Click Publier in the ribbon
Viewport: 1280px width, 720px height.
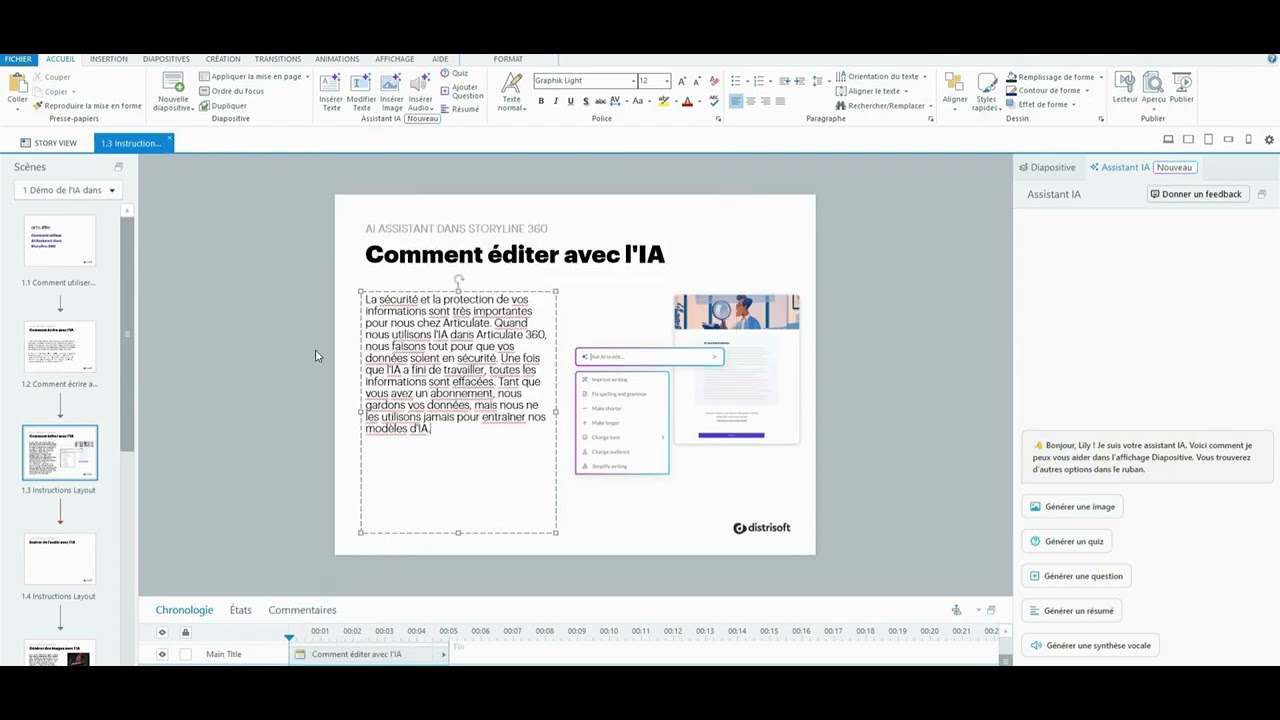click(x=1182, y=88)
